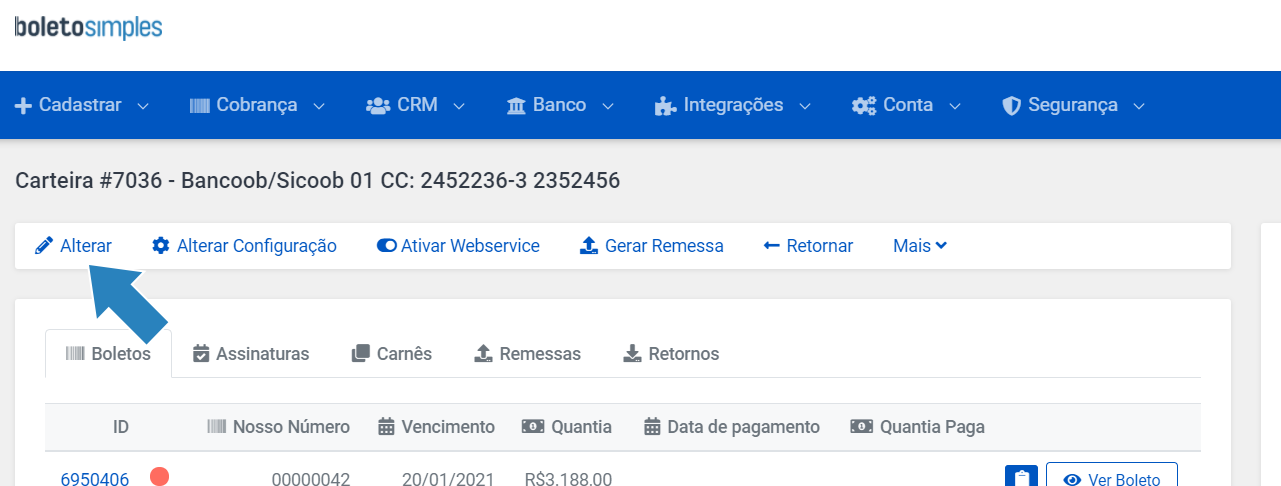This screenshot has width=1281, height=486.
Task: Switch to the Remessas tab
Action: (527, 353)
